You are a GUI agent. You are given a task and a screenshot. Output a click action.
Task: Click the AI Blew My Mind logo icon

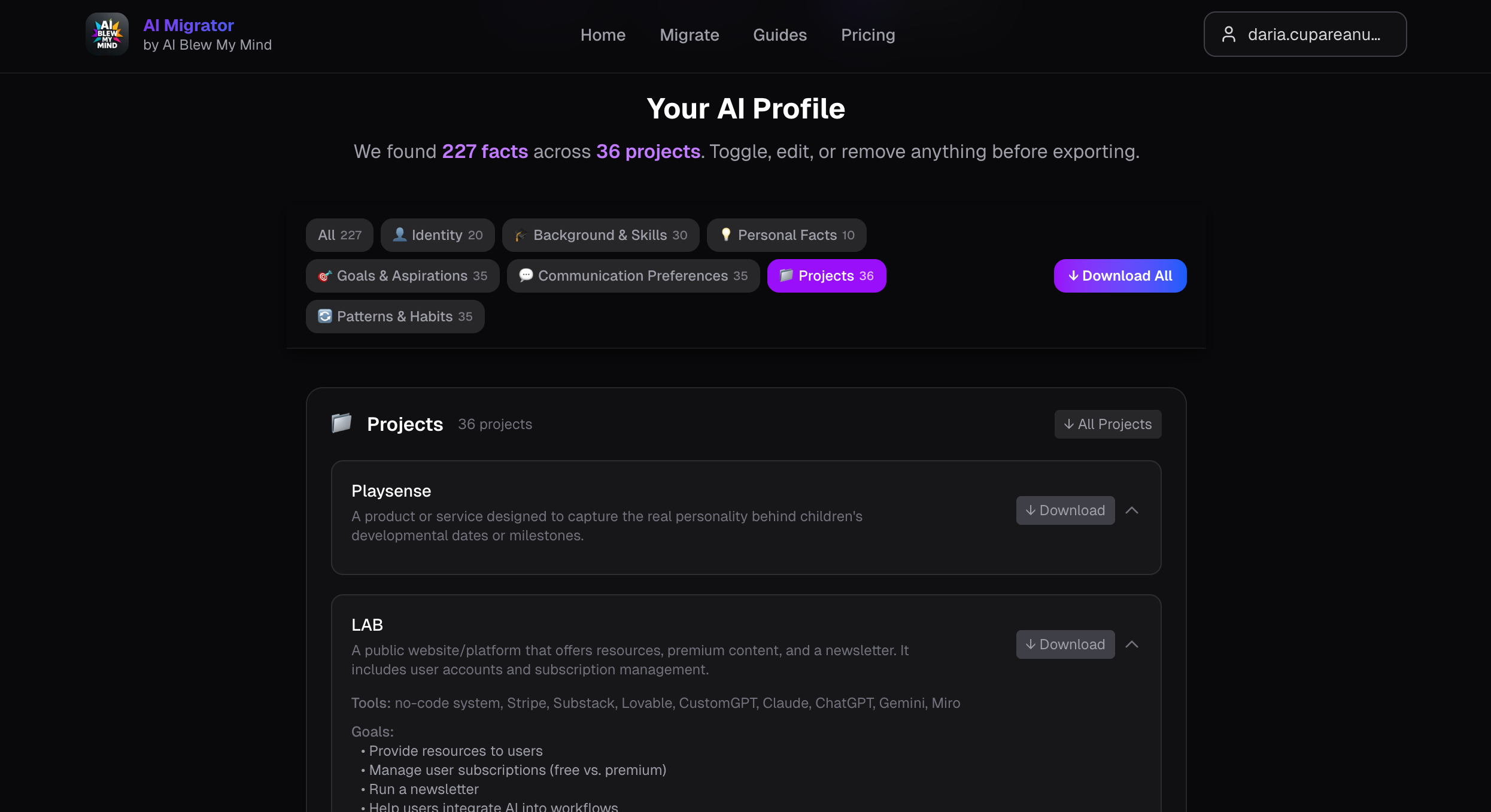pyautogui.click(x=107, y=34)
